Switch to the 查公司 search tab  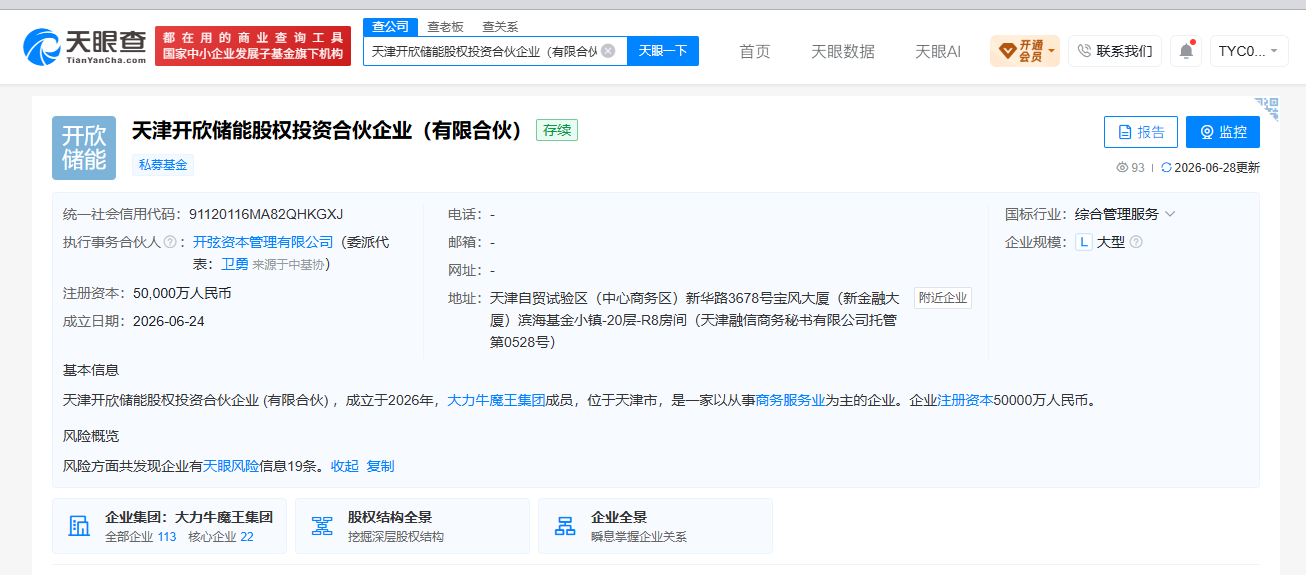[x=388, y=27]
